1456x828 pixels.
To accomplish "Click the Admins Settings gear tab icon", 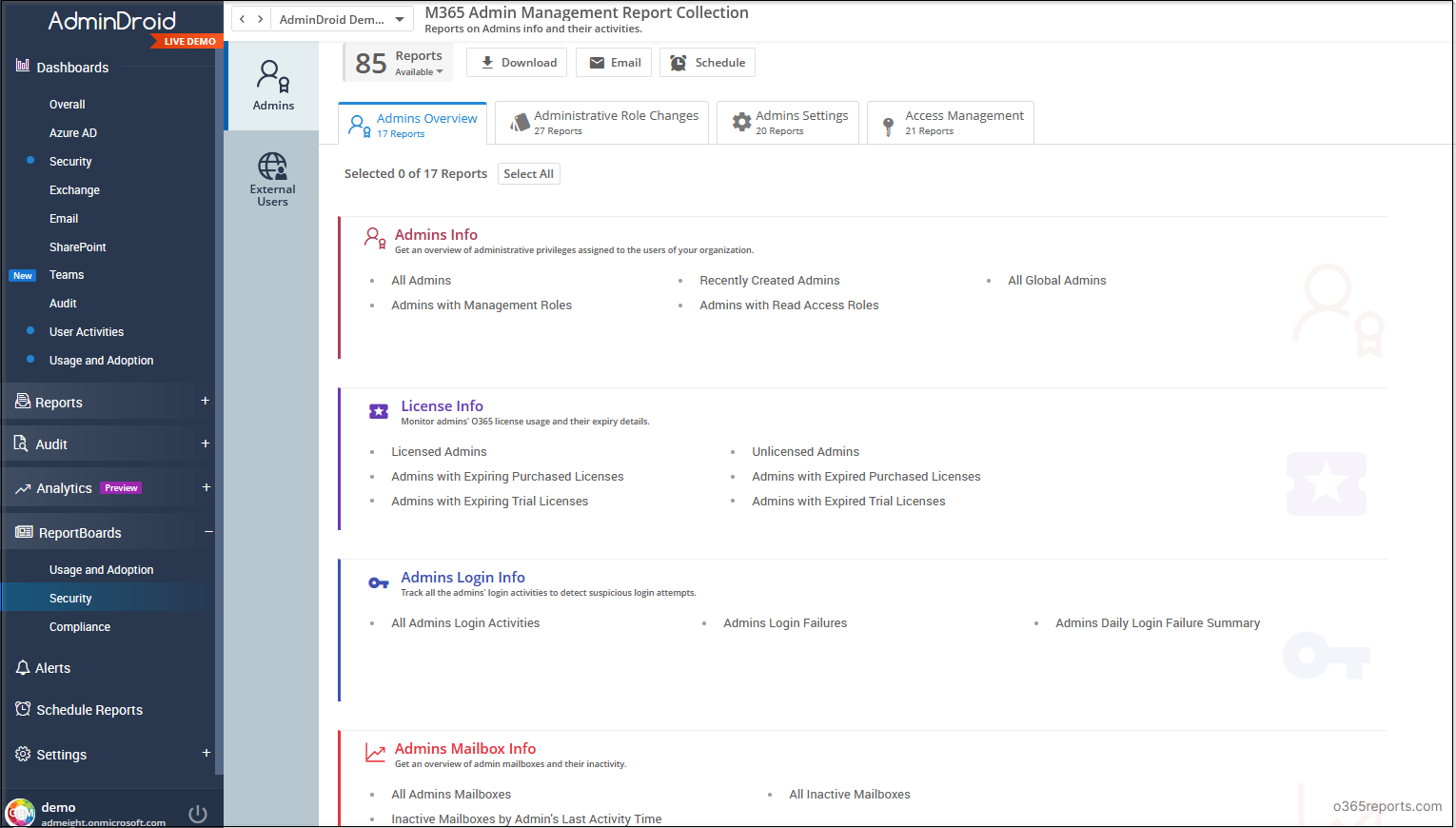I will (741, 122).
